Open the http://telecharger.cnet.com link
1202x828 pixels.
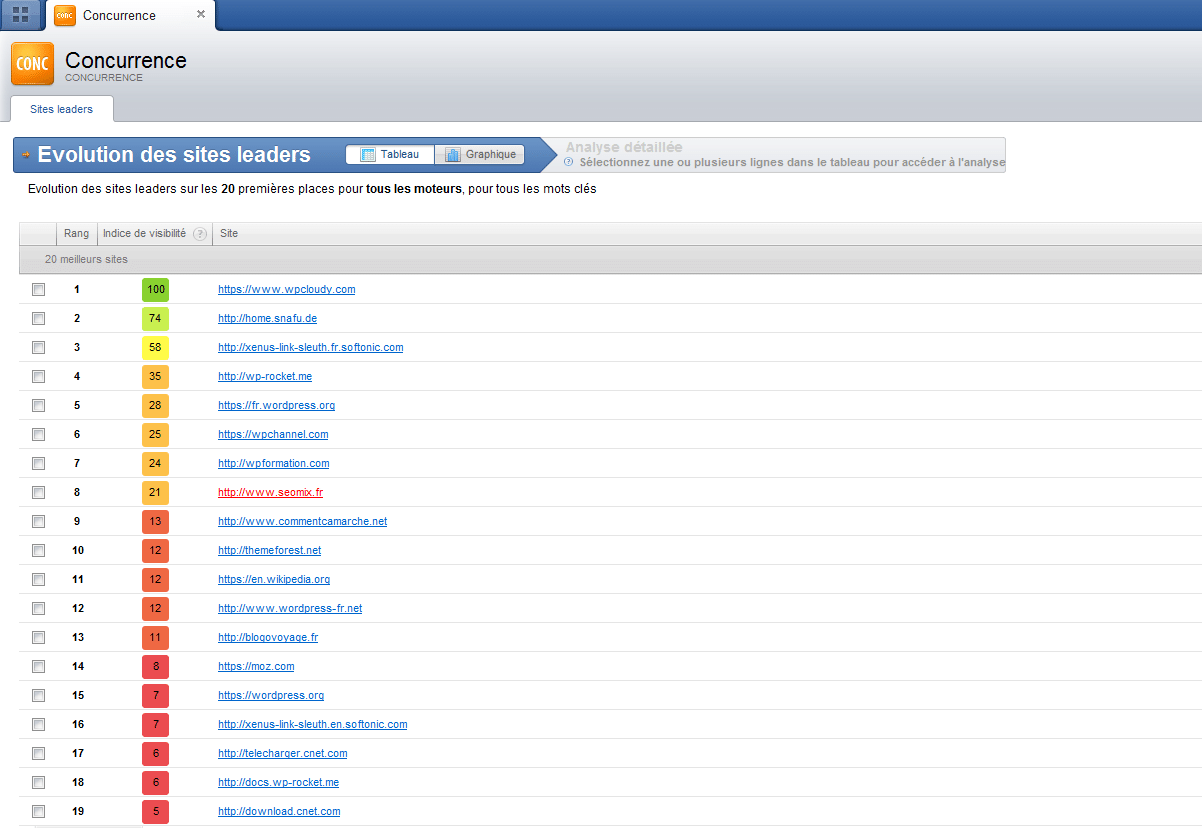[x=283, y=753]
